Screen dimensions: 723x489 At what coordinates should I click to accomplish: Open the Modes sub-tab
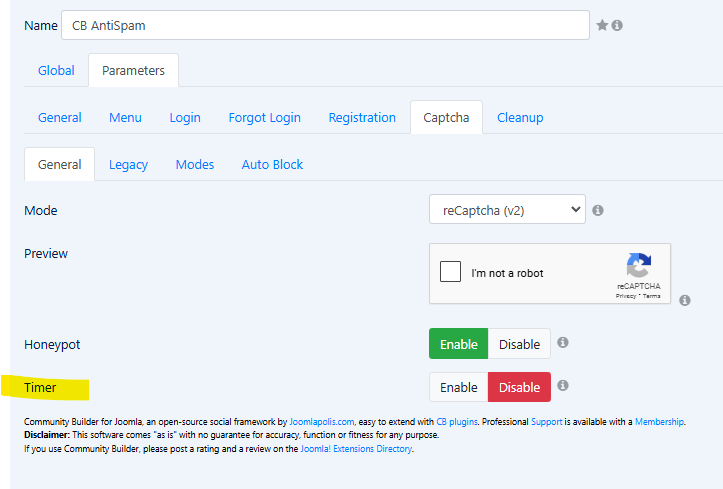[195, 165]
